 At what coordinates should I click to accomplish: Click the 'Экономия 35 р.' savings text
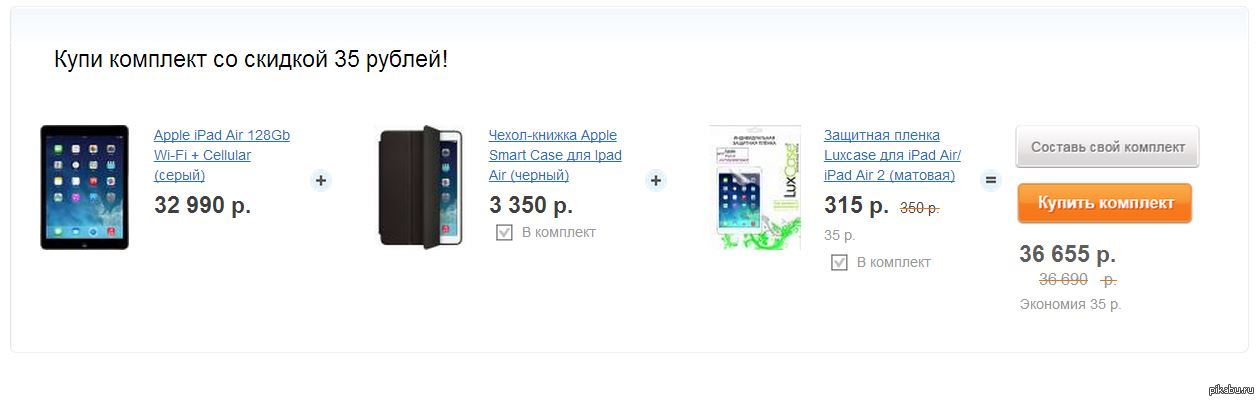1070,304
